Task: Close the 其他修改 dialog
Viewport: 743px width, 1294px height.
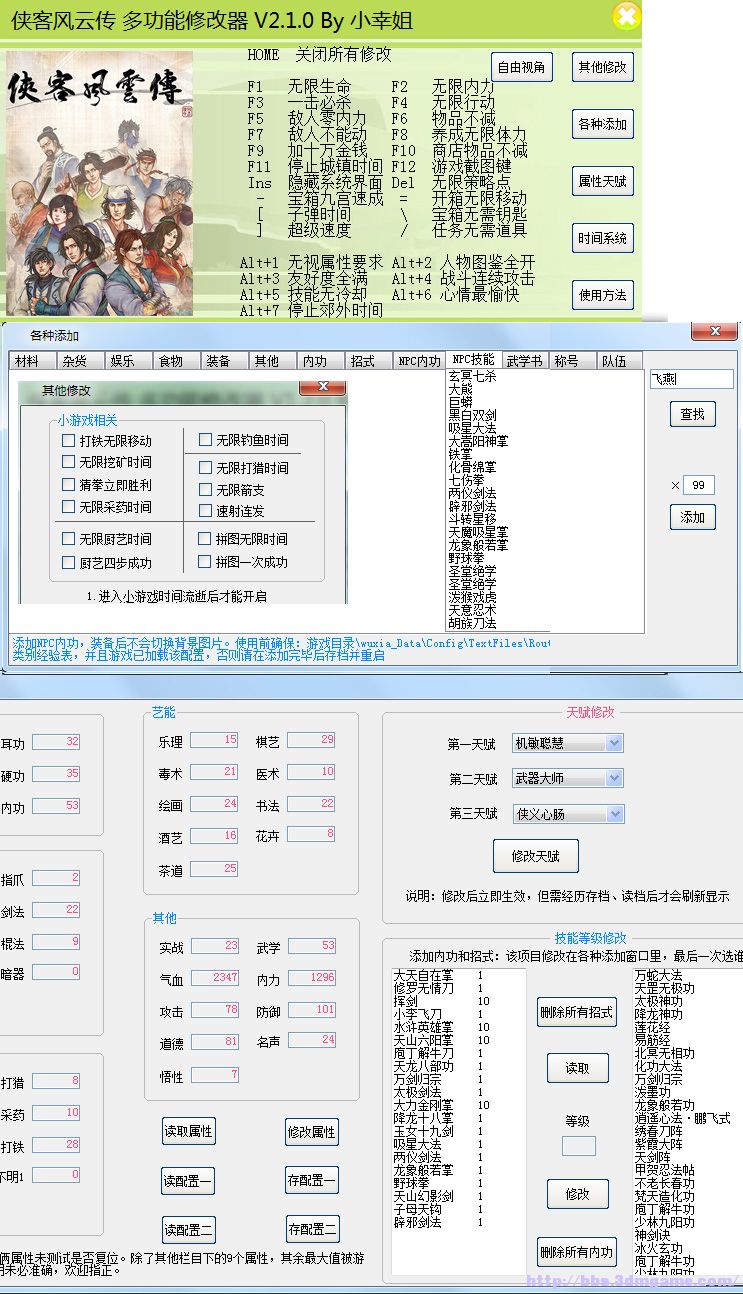Action: tap(323, 388)
